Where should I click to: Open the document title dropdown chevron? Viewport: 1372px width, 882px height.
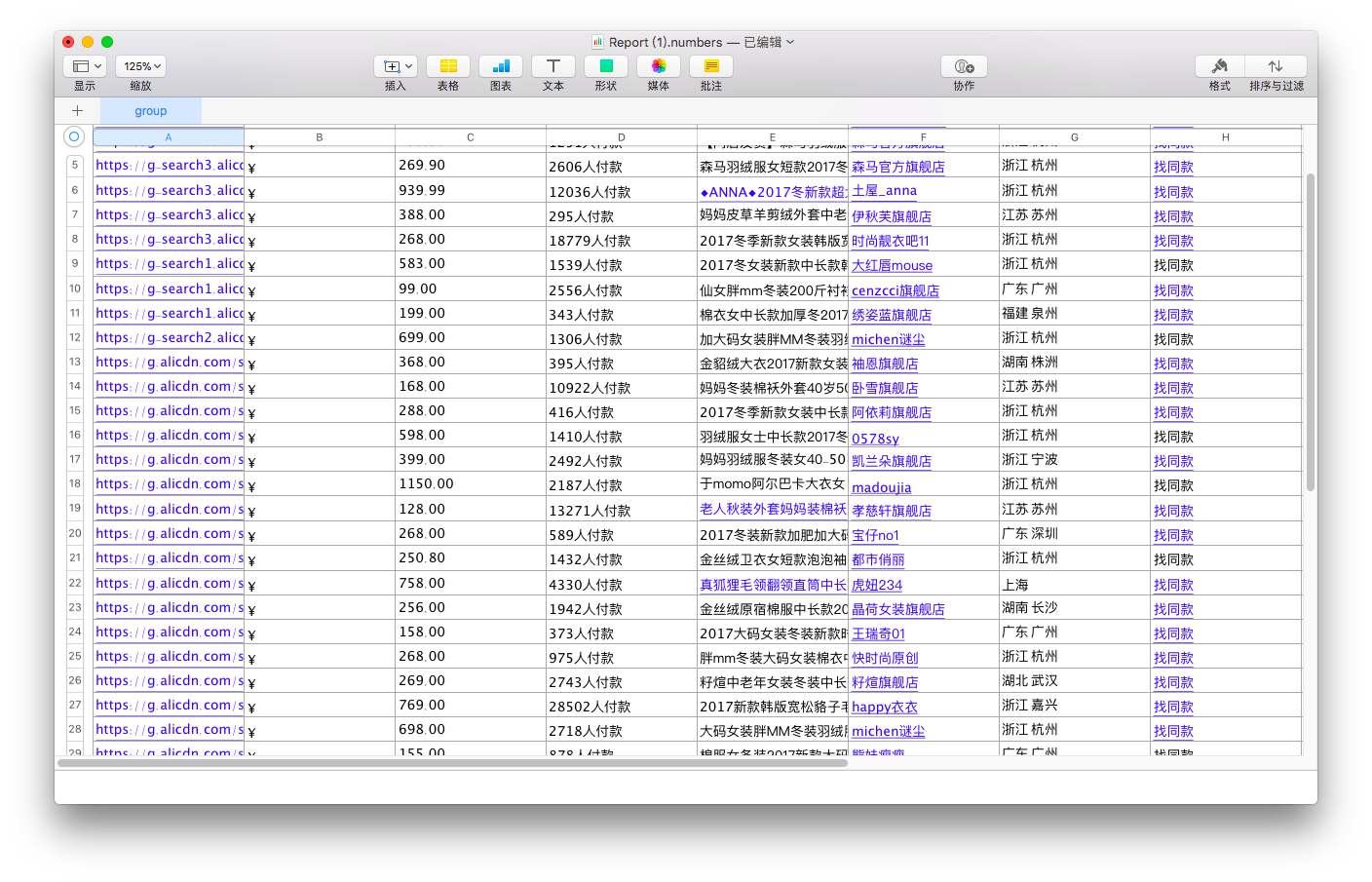tap(790, 42)
